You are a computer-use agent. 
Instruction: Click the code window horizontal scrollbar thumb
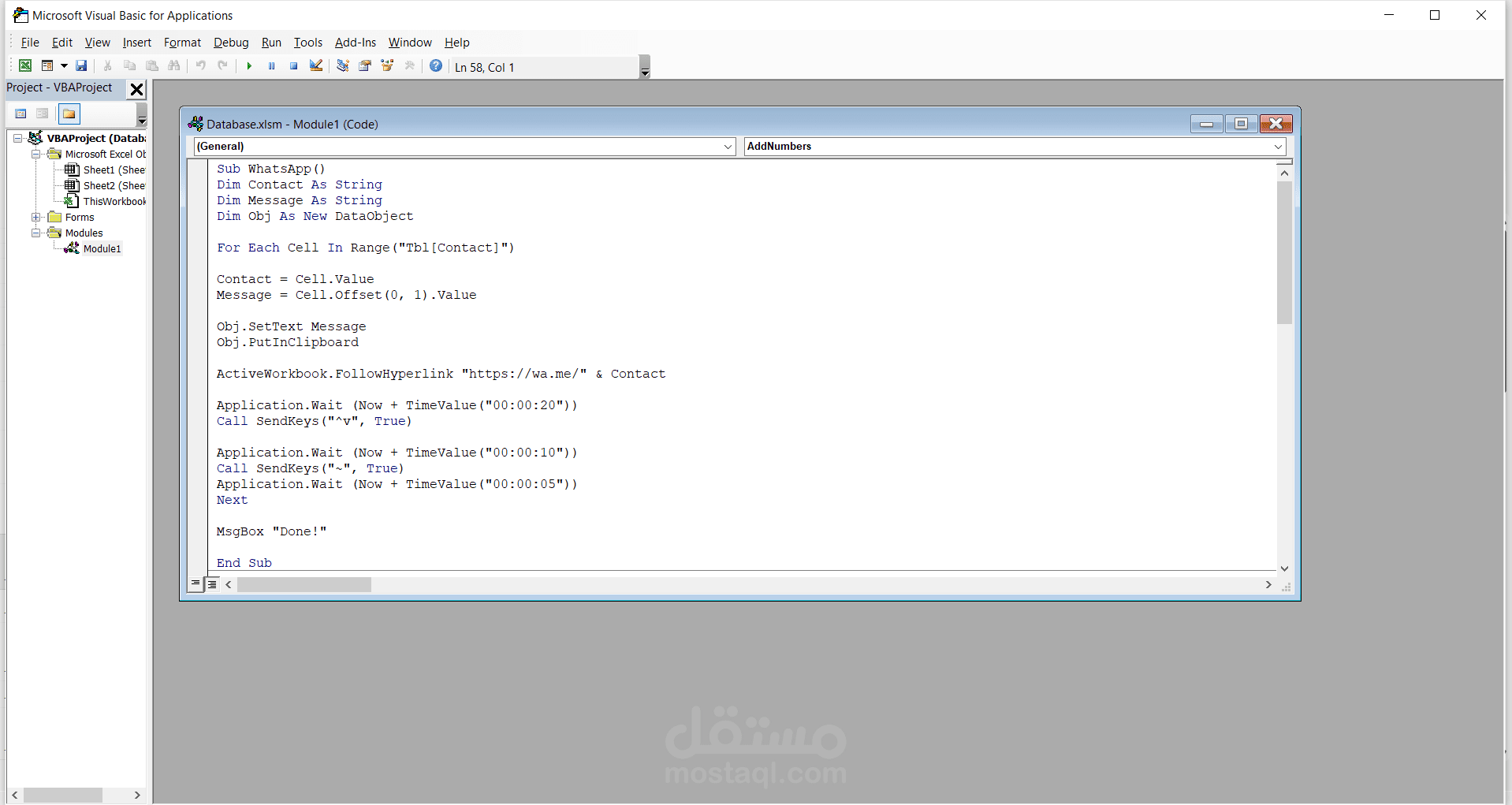pyautogui.click(x=304, y=585)
